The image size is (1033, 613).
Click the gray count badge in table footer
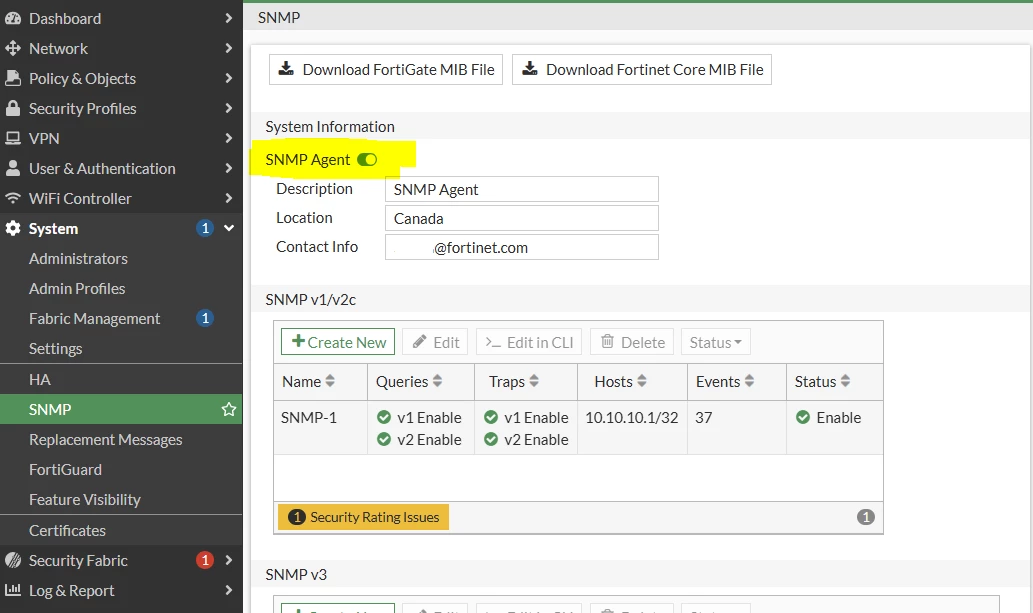point(866,517)
